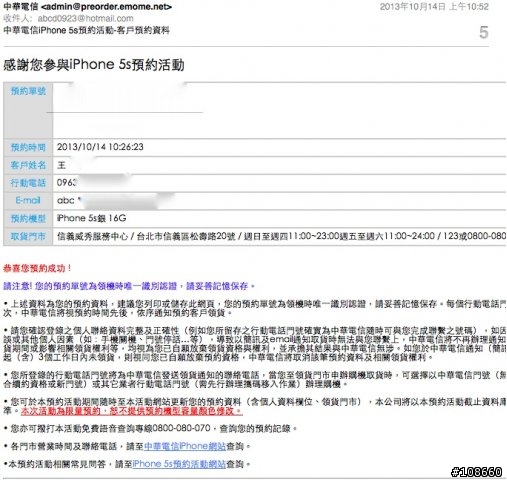Click the 客戶姓名 label cell
Screen dimensions: 507x480
click(x=28, y=165)
